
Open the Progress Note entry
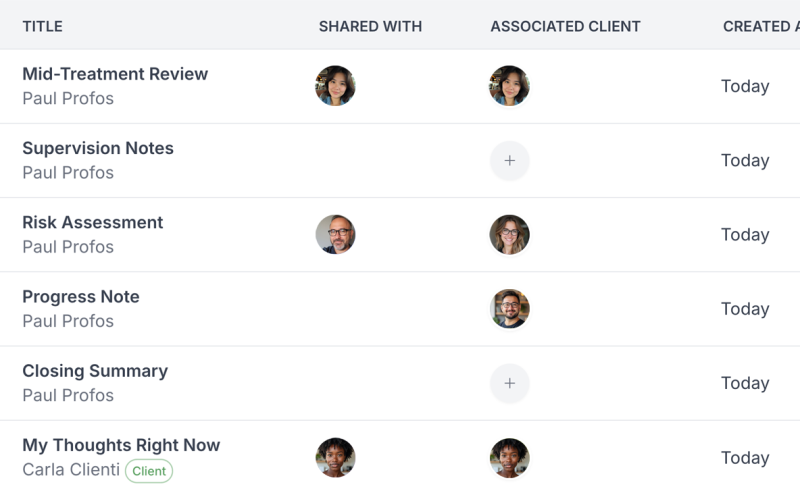click(81, 297)
